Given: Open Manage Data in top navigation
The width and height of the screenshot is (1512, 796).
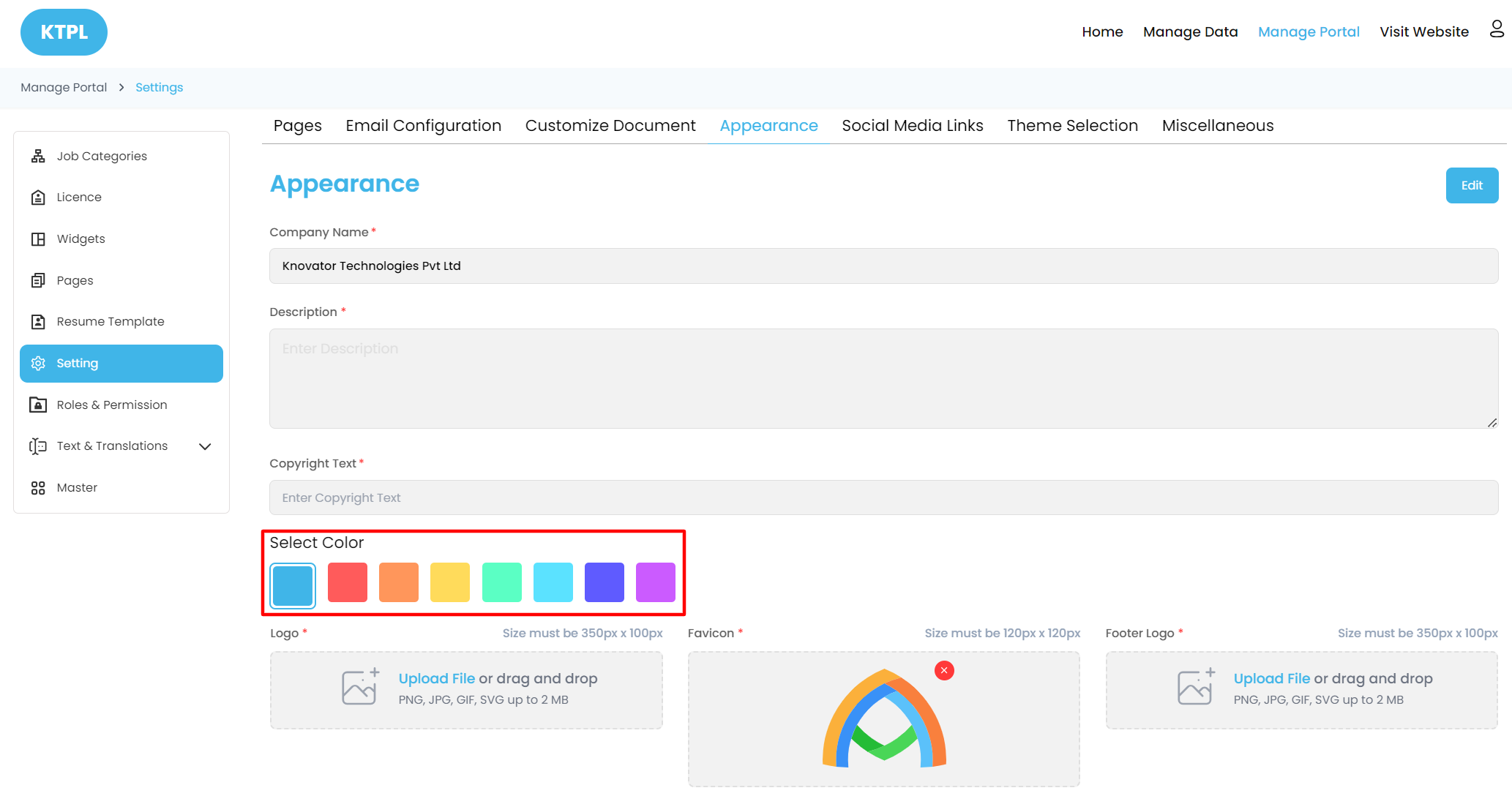Looking at the screenshot, I should click(x=1190, y=32).
